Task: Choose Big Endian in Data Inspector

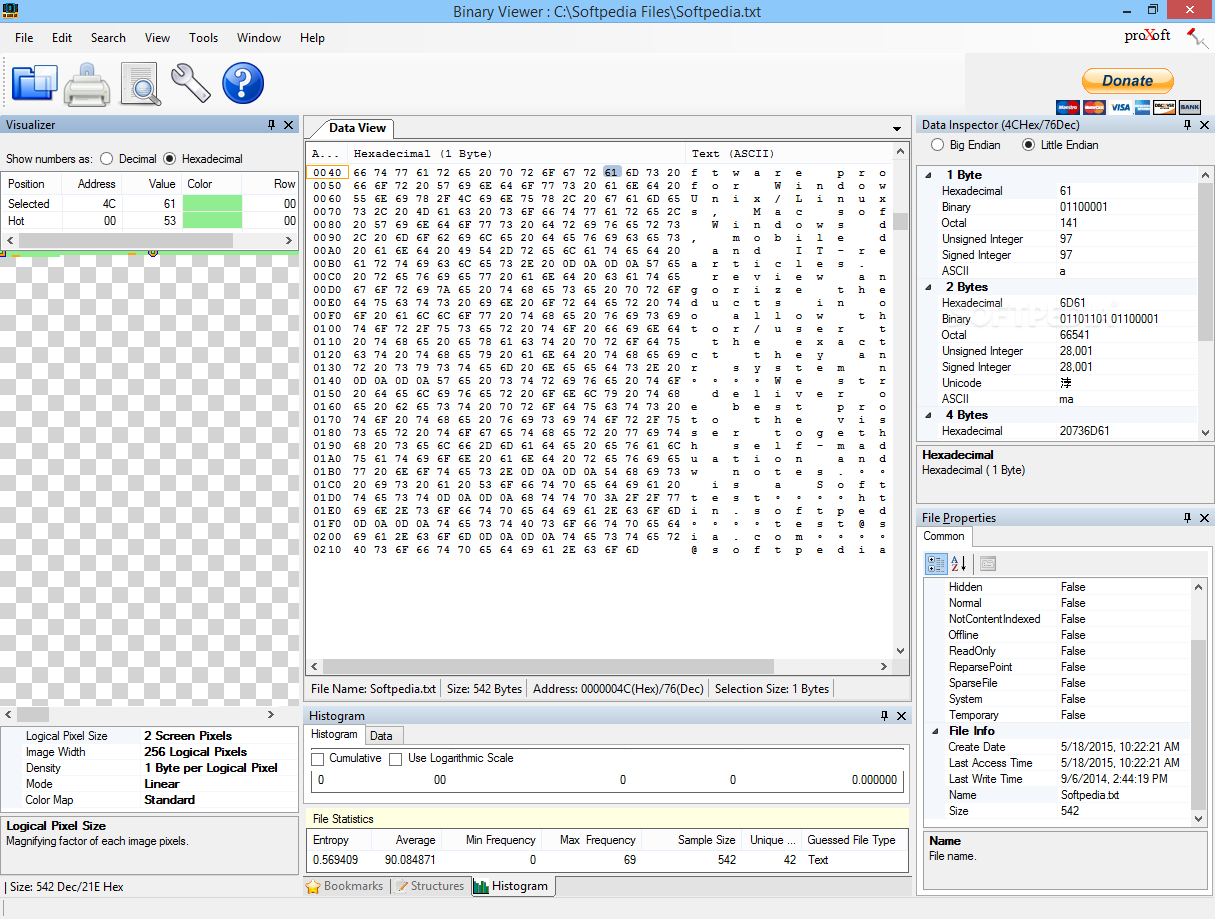Action: [937, 145]
